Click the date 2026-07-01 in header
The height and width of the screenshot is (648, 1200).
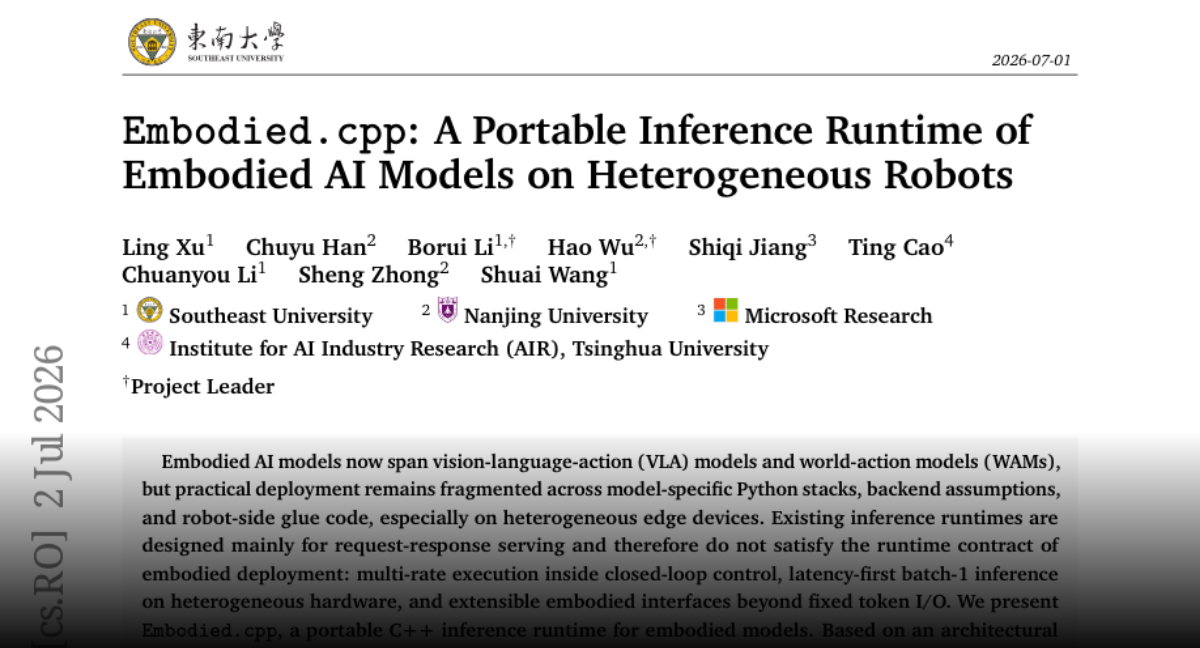click(1031, 60)
